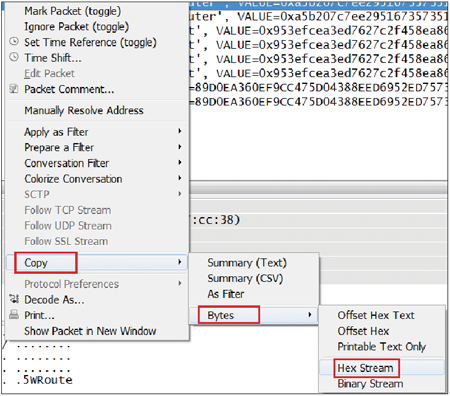Expand arrow next to Prepare a Filter

[180, 147]
